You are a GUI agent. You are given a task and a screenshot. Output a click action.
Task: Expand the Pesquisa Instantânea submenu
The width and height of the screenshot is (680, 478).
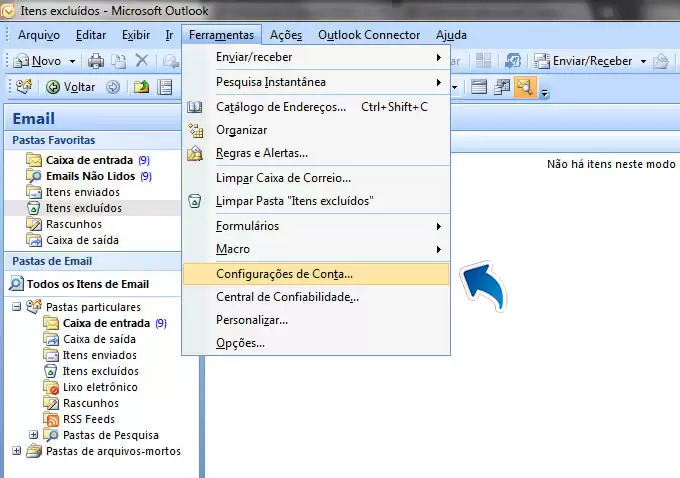tap(316, 82)
